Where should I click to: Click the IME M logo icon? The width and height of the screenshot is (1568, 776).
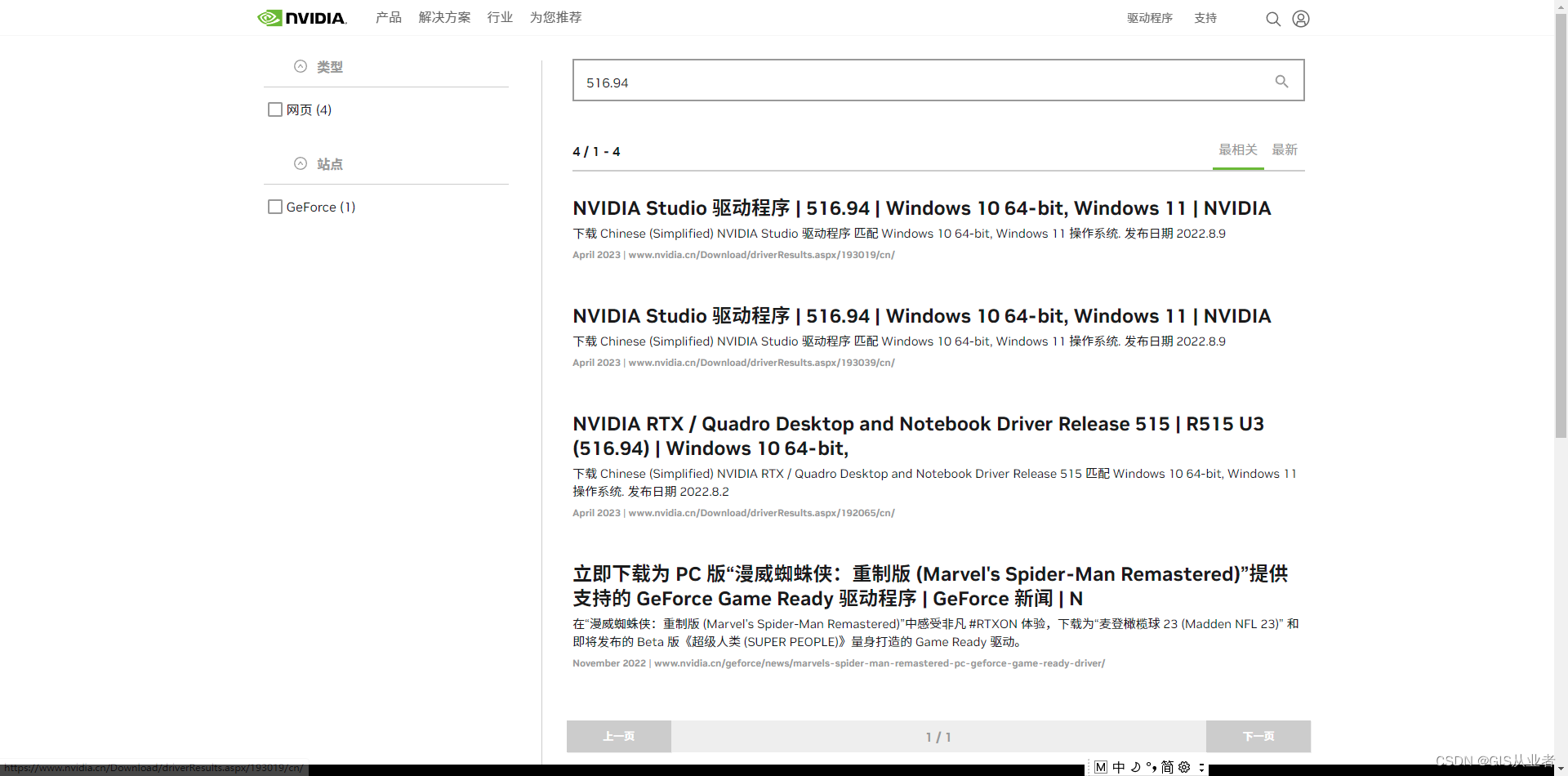click(1101, 767)
